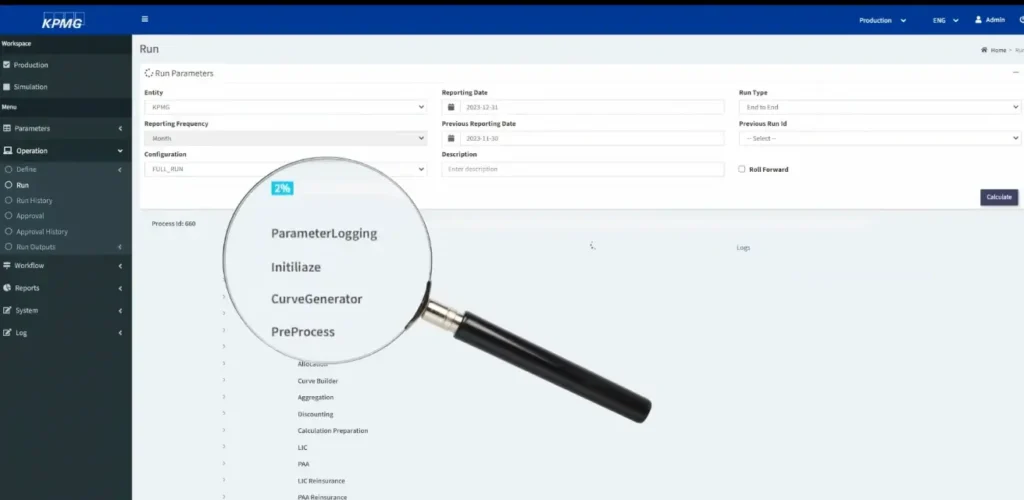Open the Entity dropdown showing KPMG
Screen dimensions: 1024x500
point(285,107)
